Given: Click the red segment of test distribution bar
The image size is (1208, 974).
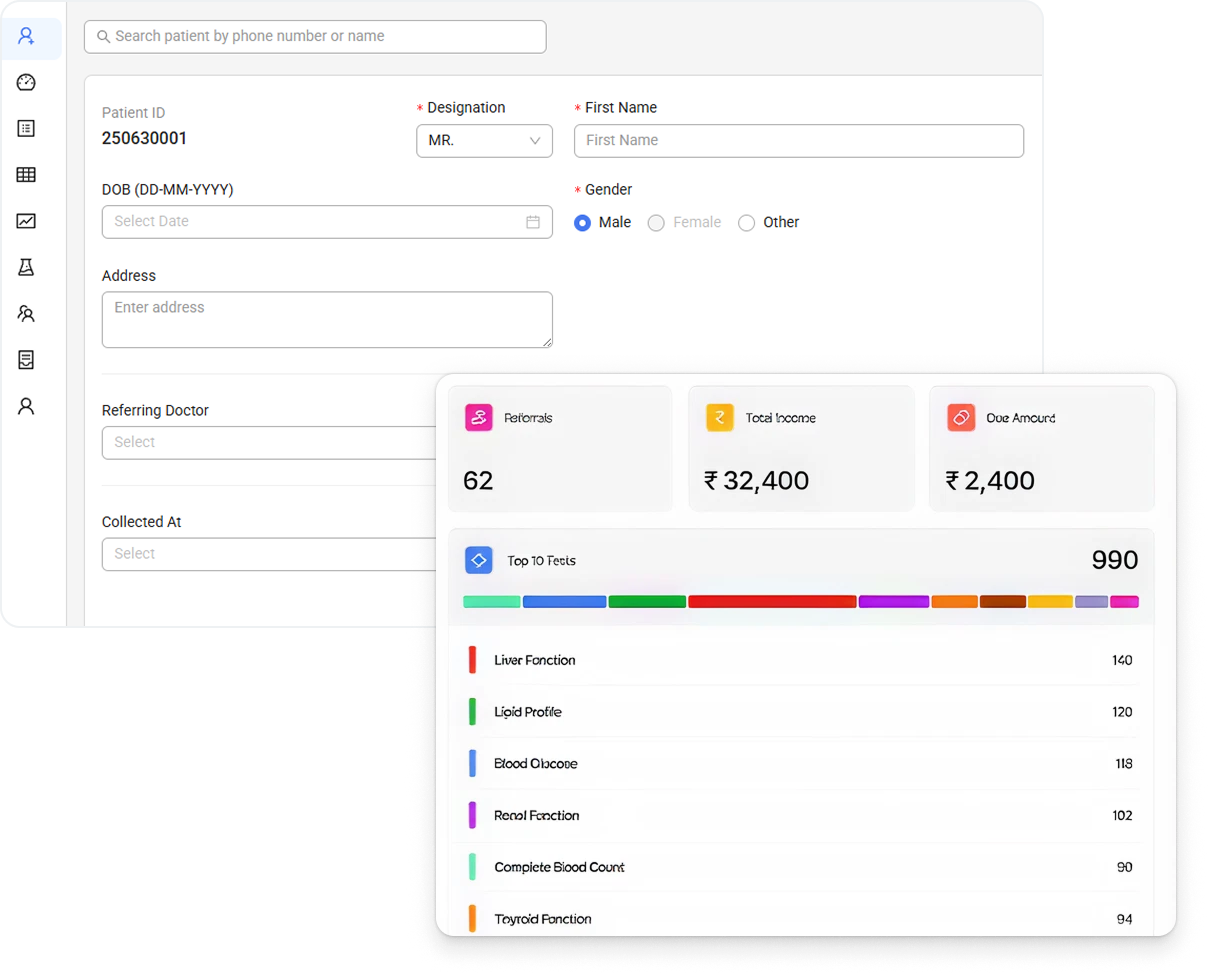Looking at the screenshot, I should [x=772, y=602].
